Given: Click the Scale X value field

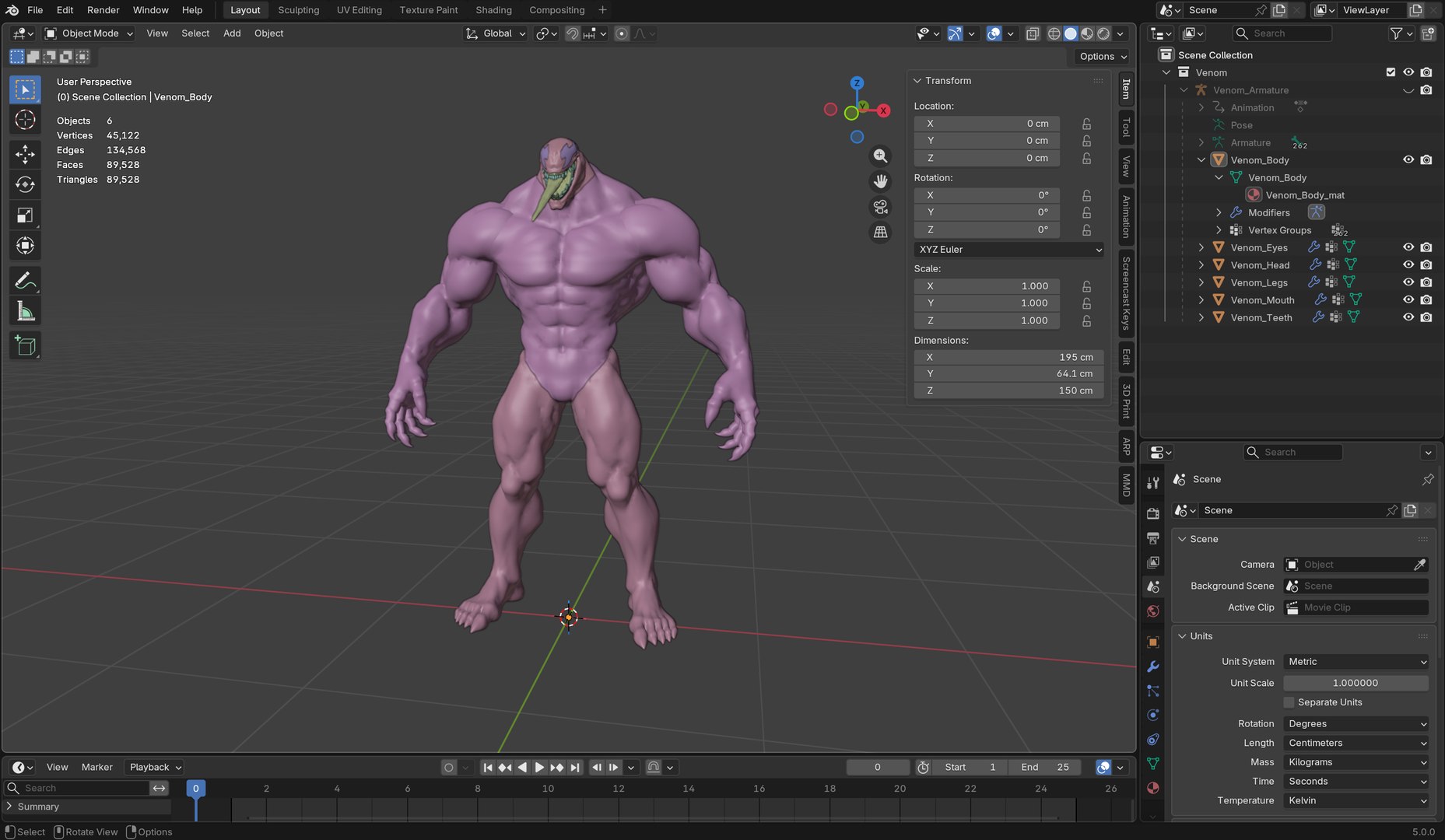Looking at the screenshot, I should coord(987,286).
